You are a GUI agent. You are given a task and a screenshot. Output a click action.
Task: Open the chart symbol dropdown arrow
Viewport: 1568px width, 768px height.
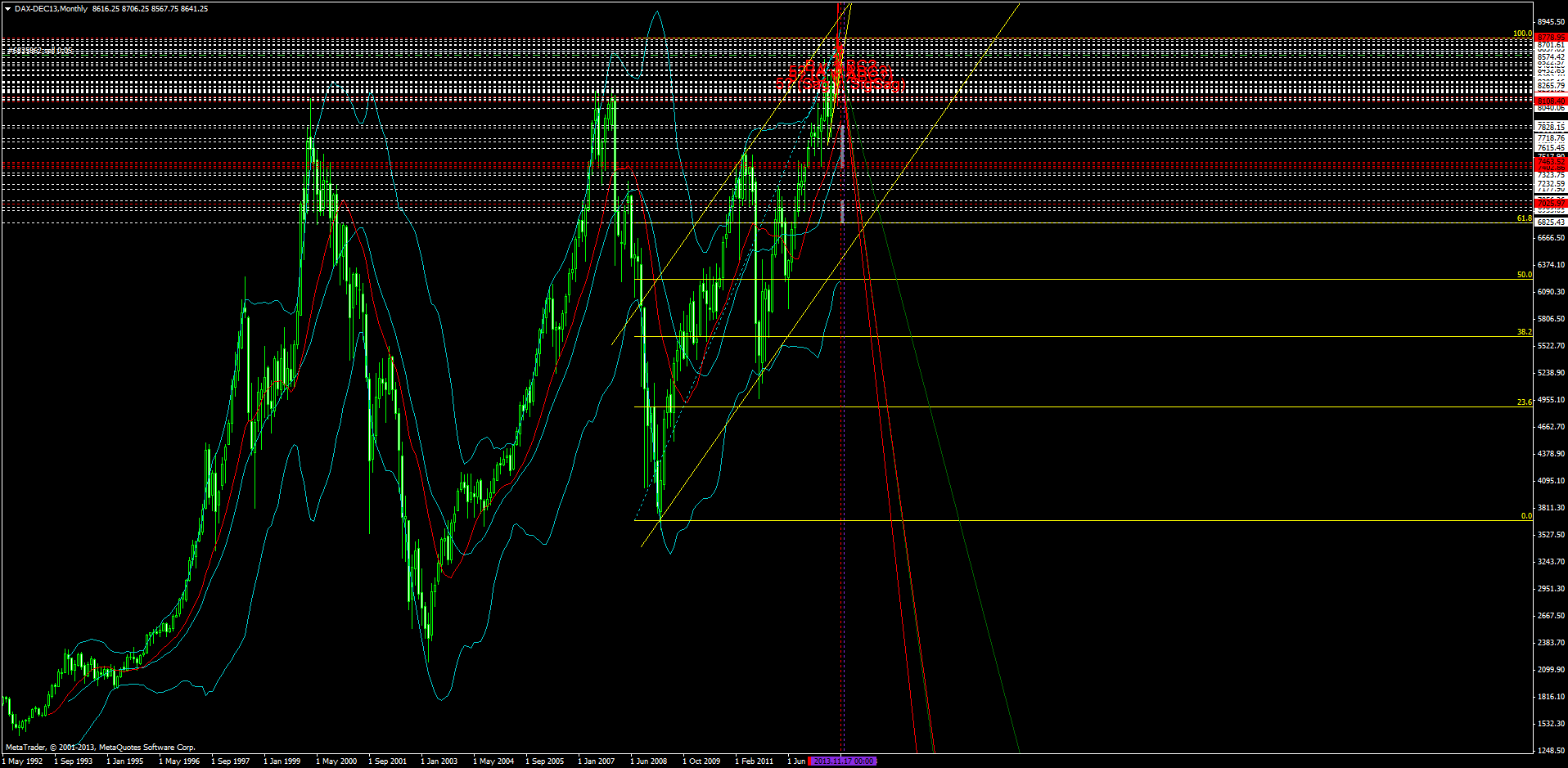7,7
